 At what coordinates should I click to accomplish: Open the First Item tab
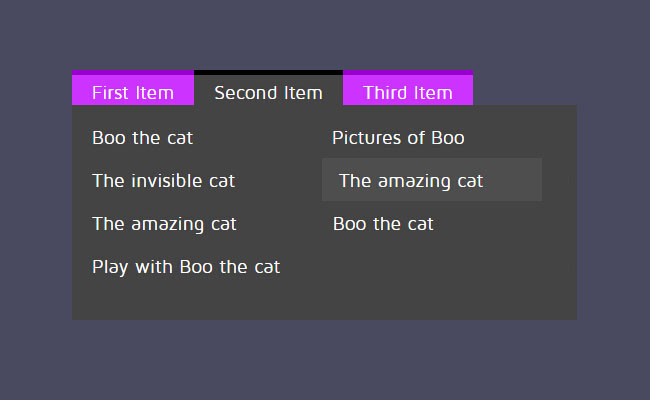132,93
